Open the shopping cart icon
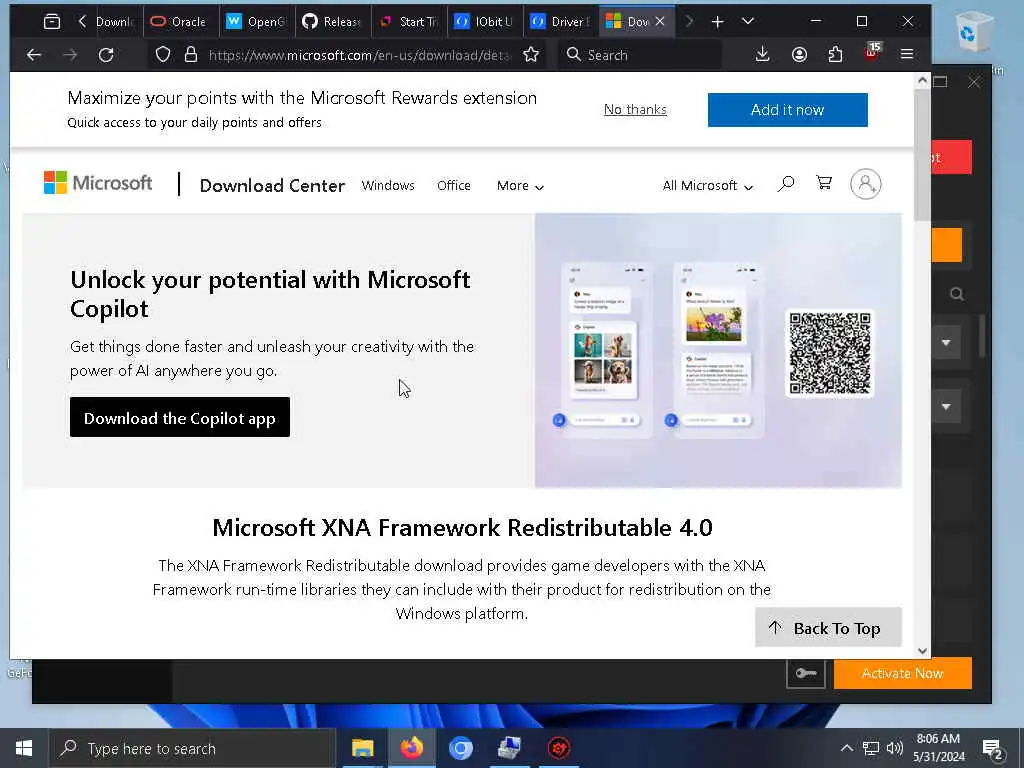The image size is (1024, 768). (824, 183)
